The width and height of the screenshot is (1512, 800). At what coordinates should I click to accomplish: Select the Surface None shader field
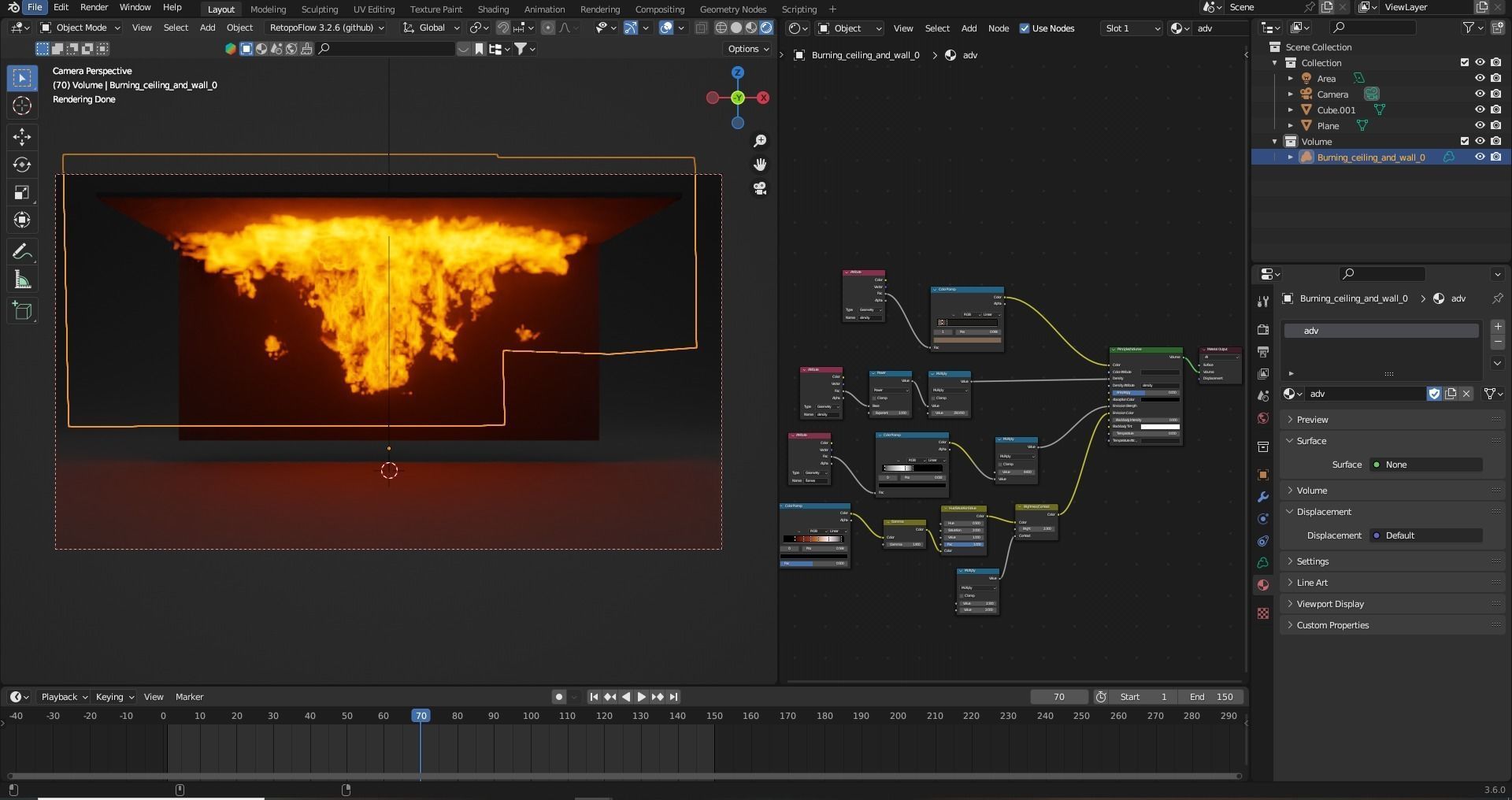[1426, 465]
